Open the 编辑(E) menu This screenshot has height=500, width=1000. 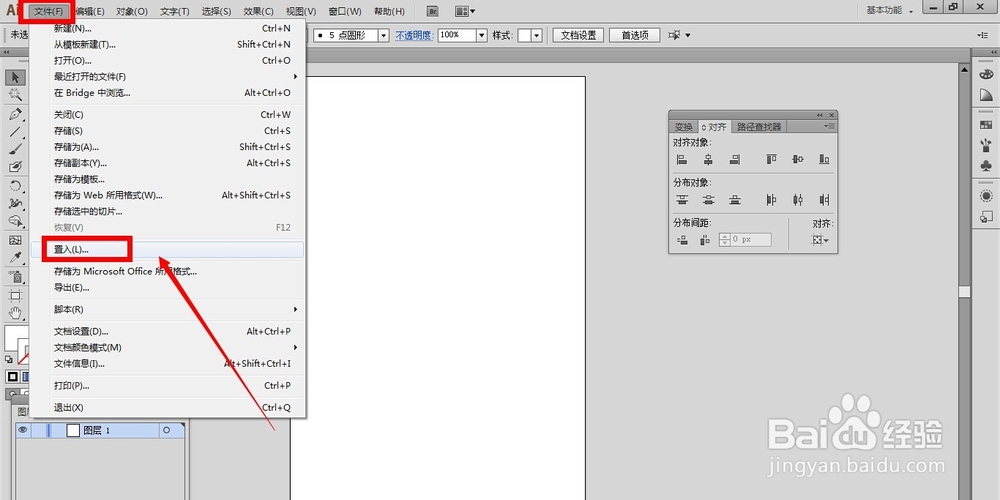[90, 11]
